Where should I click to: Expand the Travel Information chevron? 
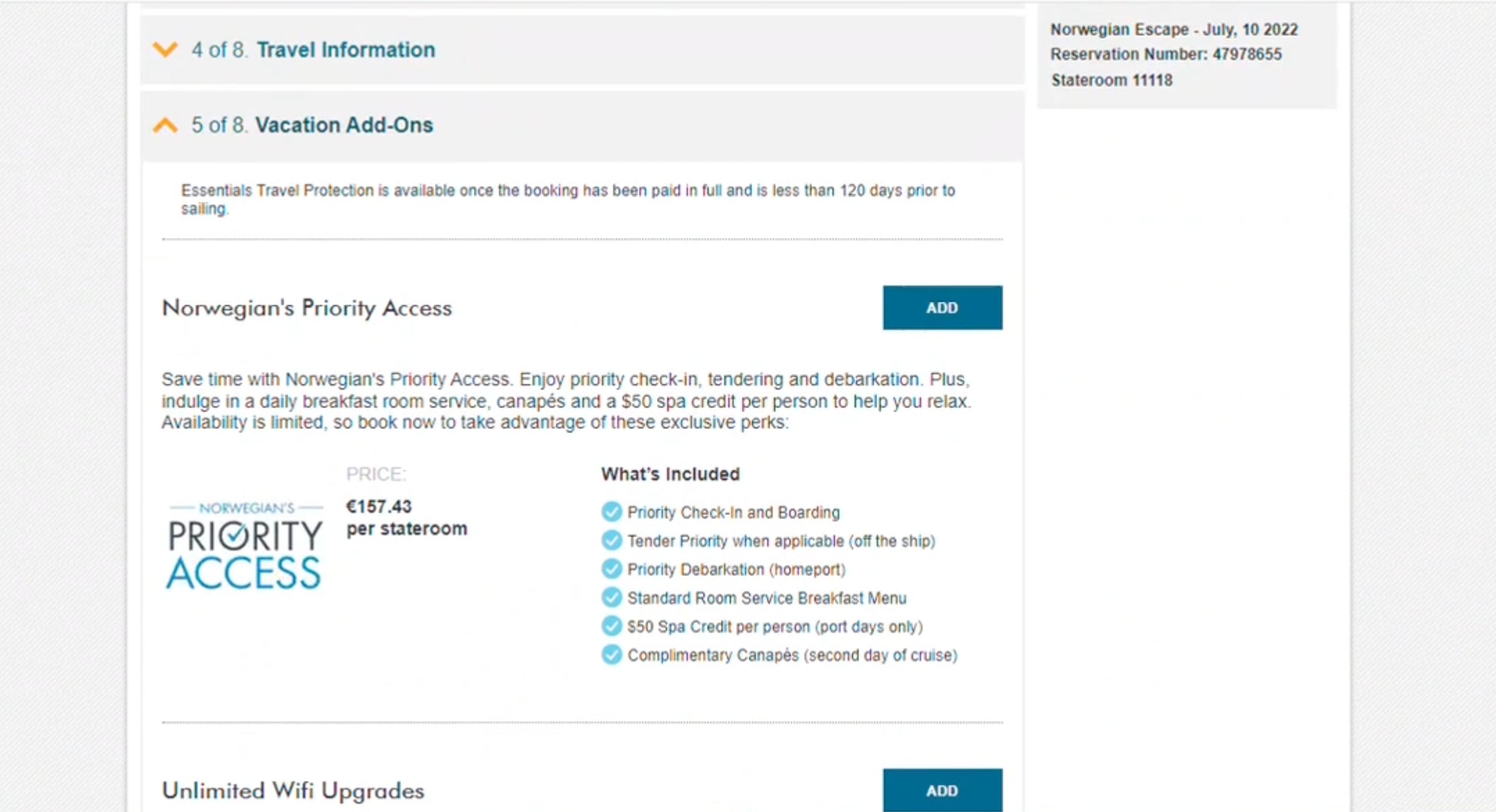coord(165,49)
